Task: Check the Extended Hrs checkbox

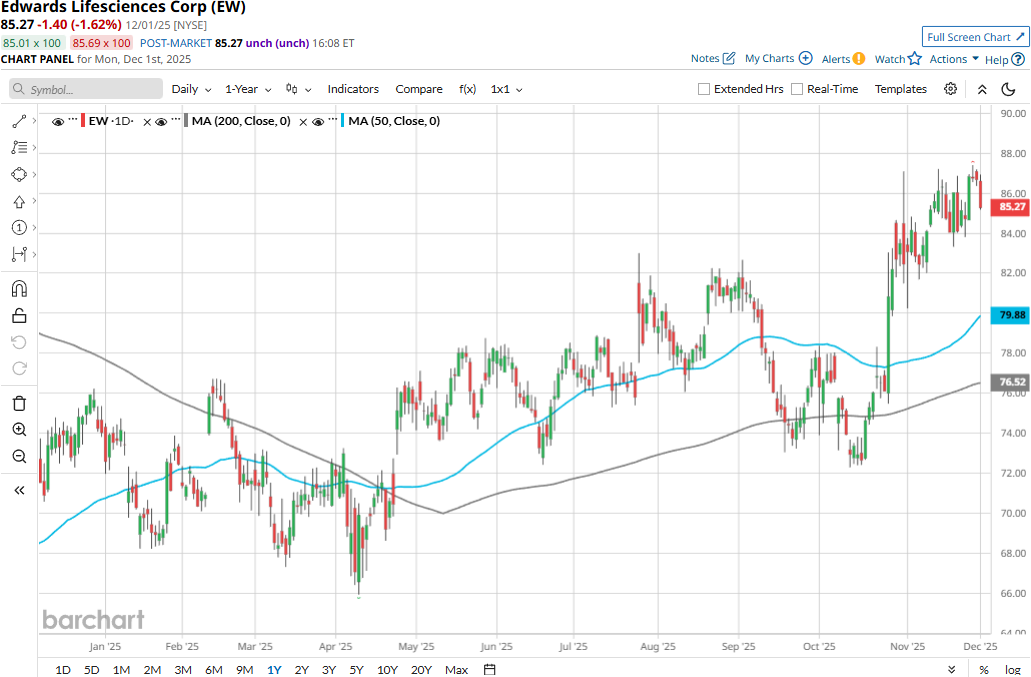Action: pyautogui.click(x=704, y=89)
